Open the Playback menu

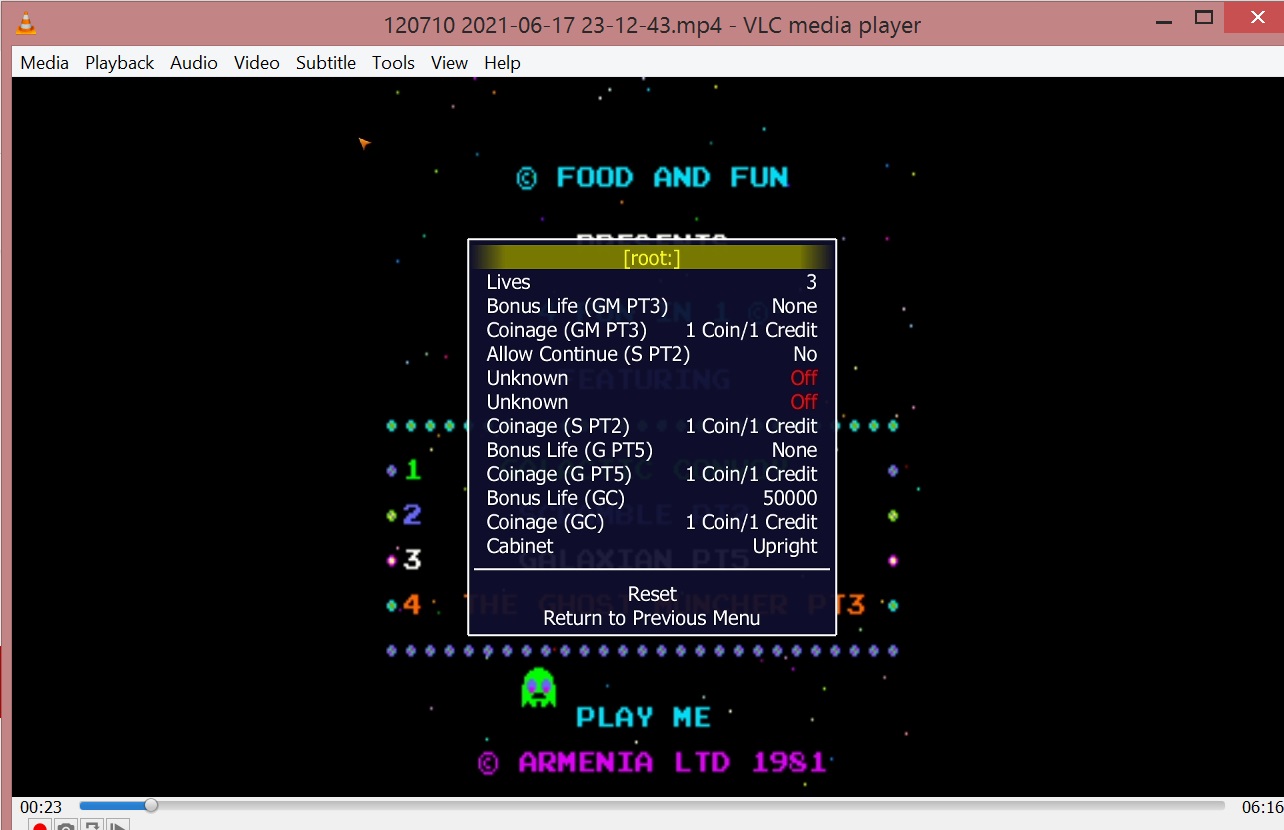119,62
